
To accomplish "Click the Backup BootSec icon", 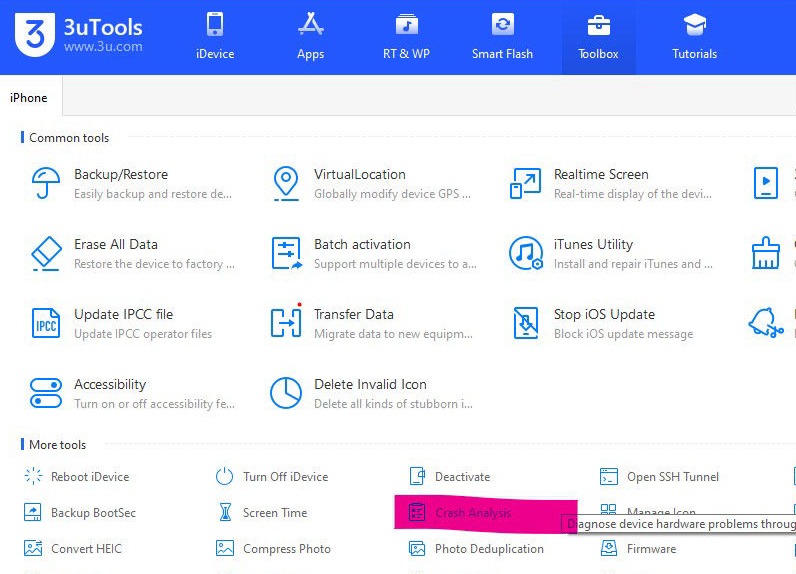I will (33, 512).
